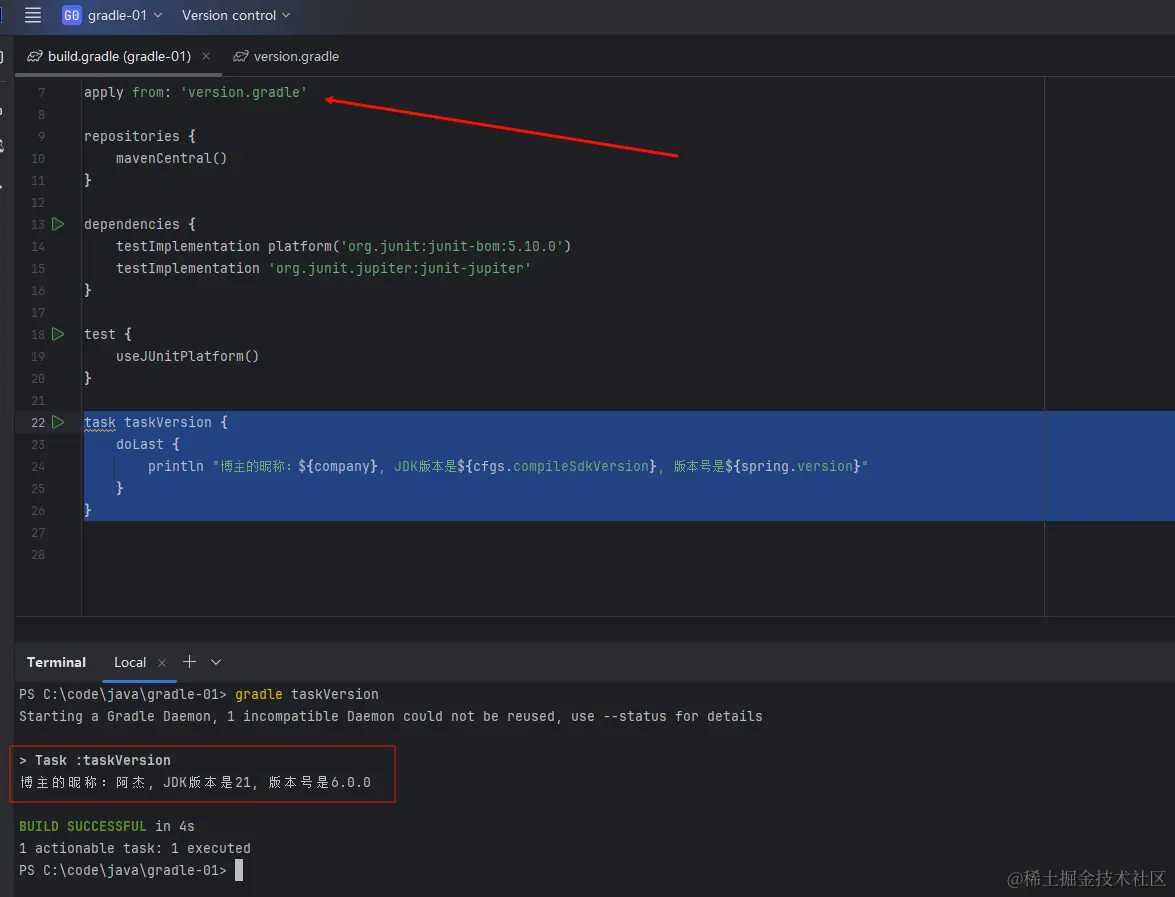Close the build.gradle editor tab
The height and width of the screenshot is (897, 1175).
[x=205, y=56]
